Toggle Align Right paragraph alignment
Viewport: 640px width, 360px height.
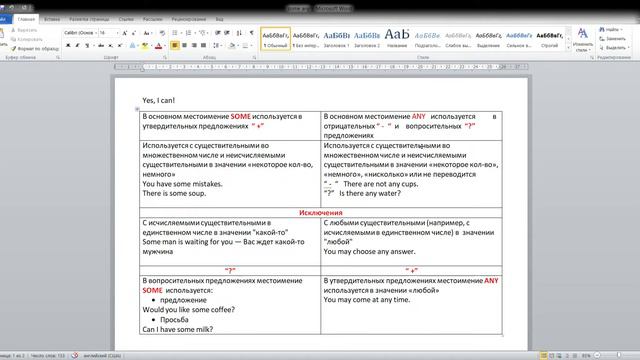click(194, 45)
